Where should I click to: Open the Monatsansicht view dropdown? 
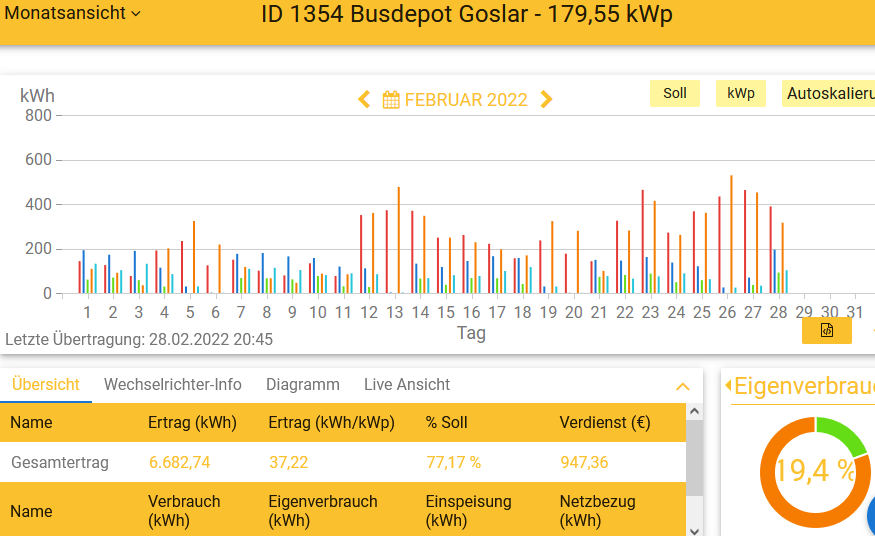tap(72, 13)
